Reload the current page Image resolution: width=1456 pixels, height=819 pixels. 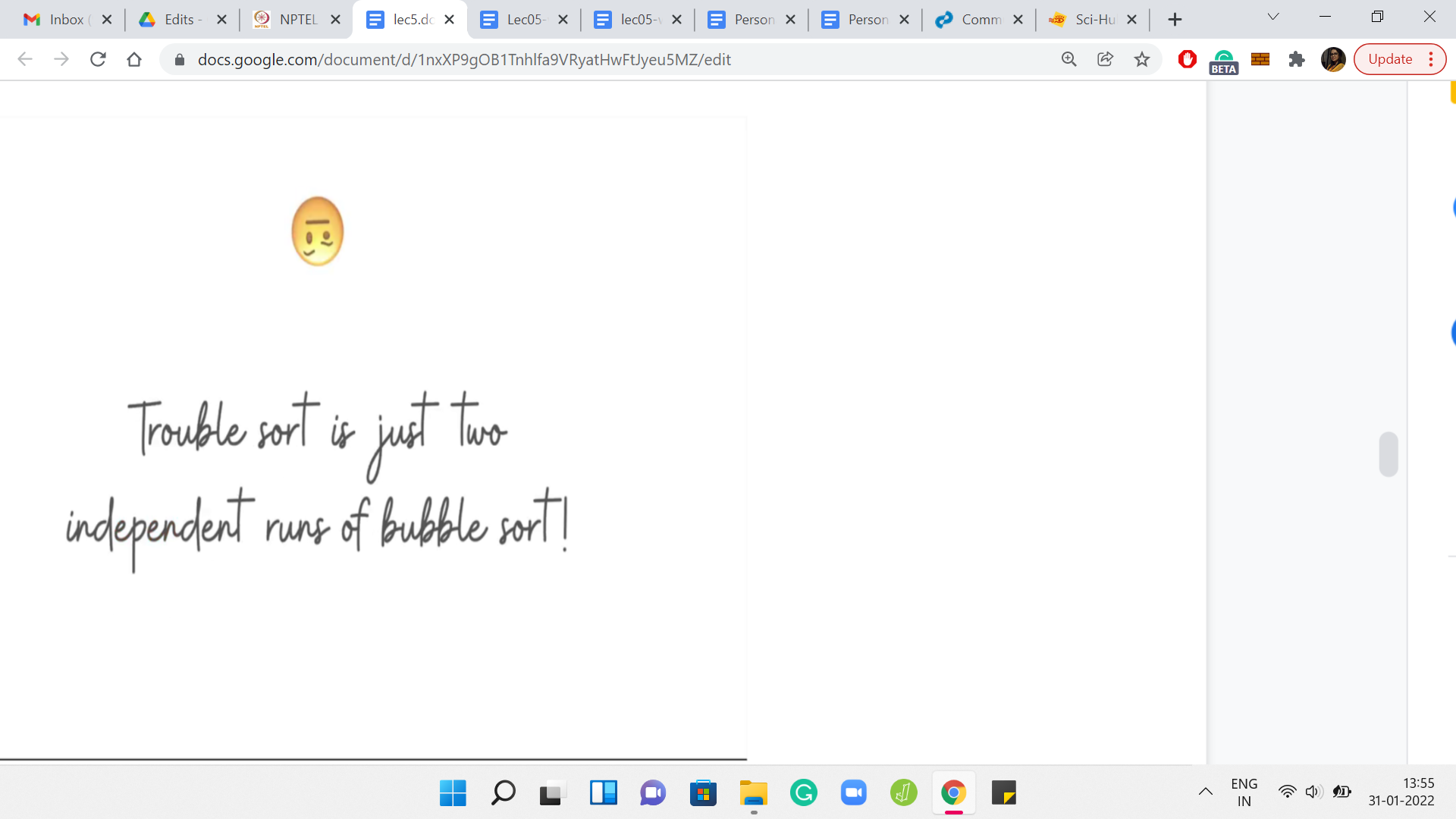pyautogui.click(x=98, y=59)
